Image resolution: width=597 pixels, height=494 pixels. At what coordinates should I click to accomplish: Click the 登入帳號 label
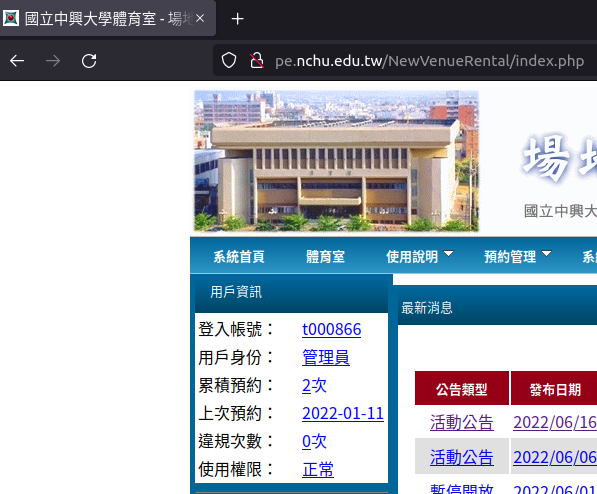click(x=236, y=329)
